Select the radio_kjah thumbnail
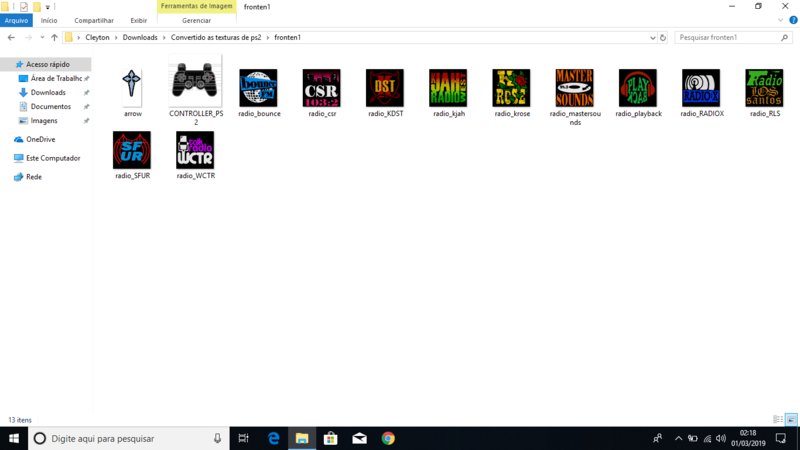800x450 pixels. pos(448,88)
